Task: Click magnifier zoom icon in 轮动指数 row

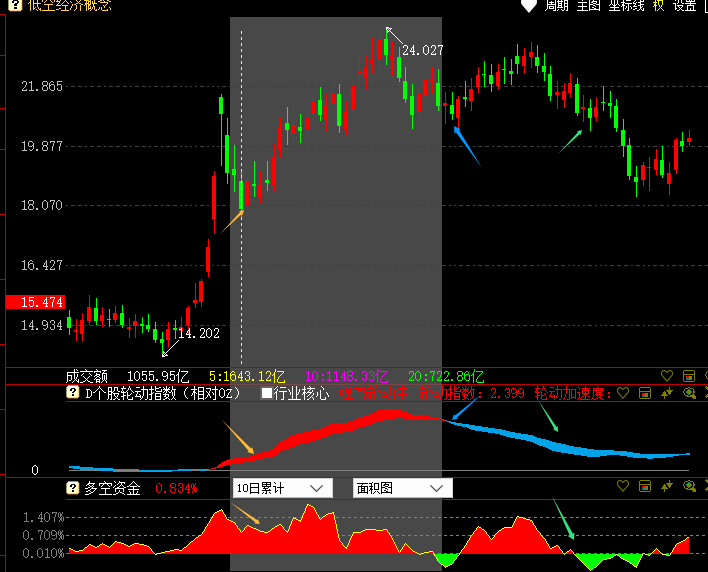Action: [688, 393]
